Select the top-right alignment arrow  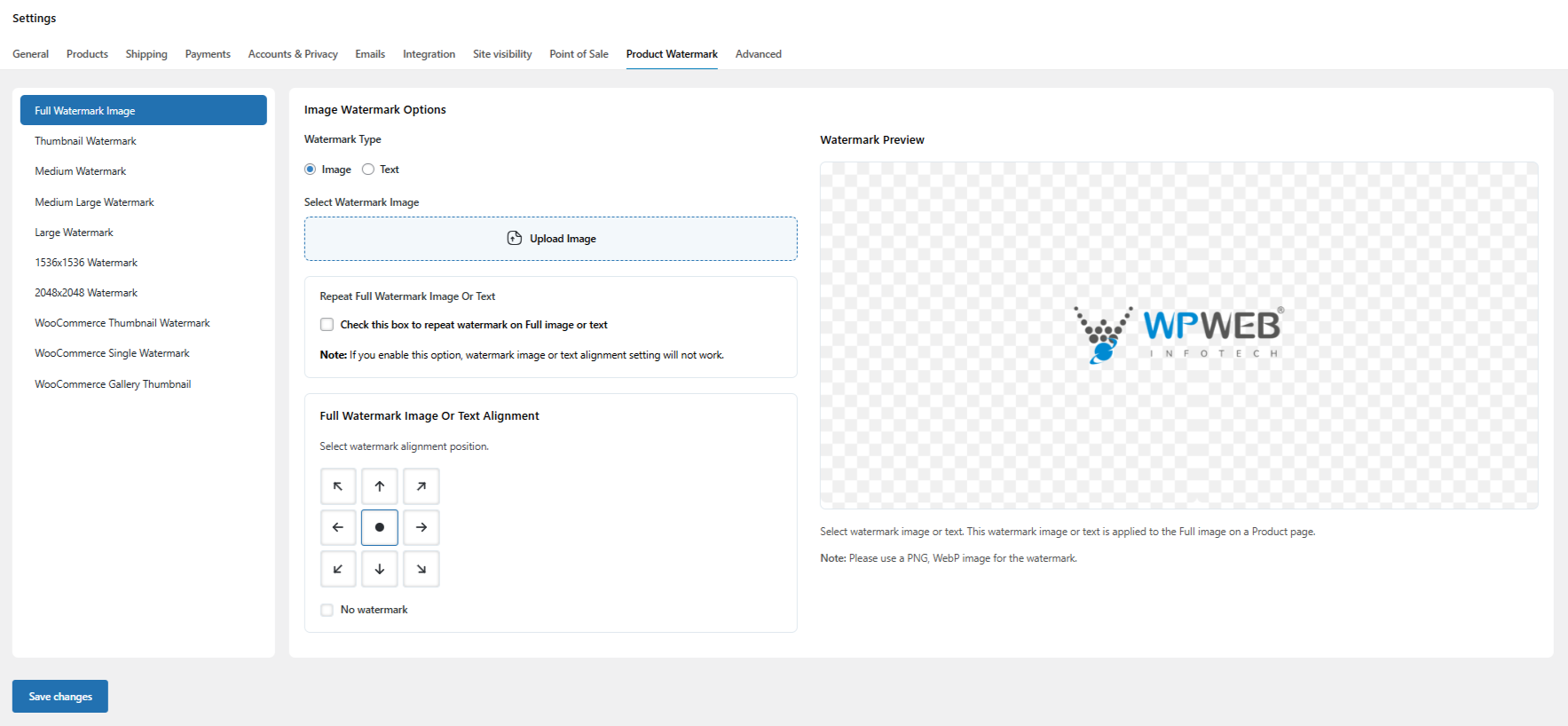pyautogui.click(x=422, y=486)
